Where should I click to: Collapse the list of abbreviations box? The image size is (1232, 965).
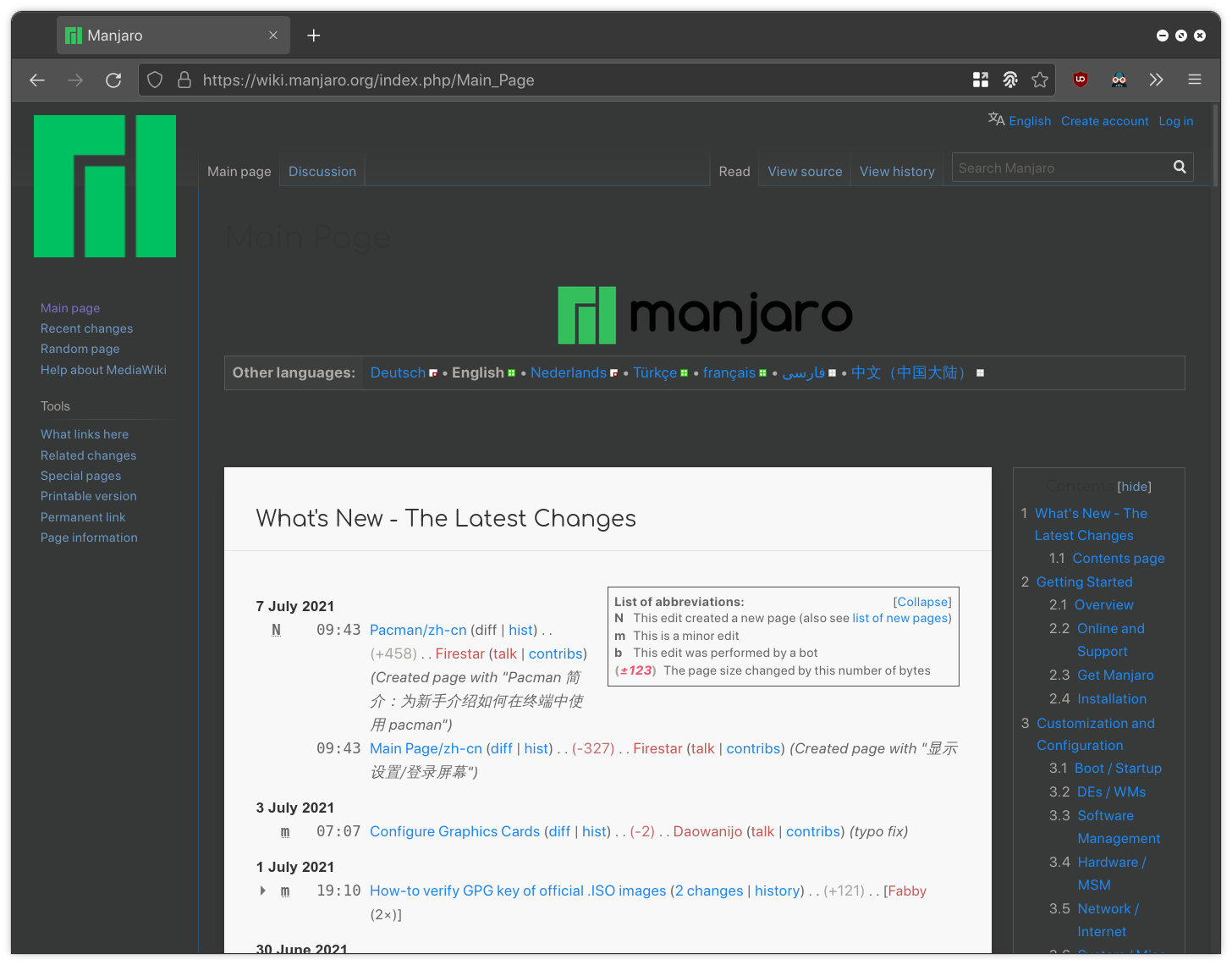921,602
